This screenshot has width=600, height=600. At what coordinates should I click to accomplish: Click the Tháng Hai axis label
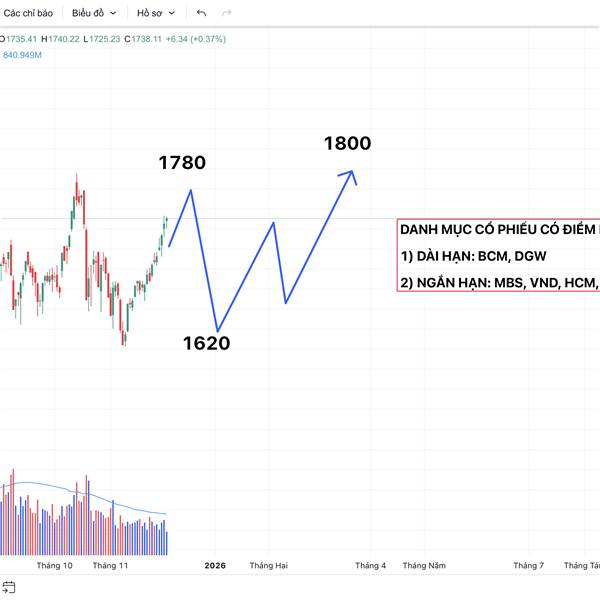click(269, 565)
